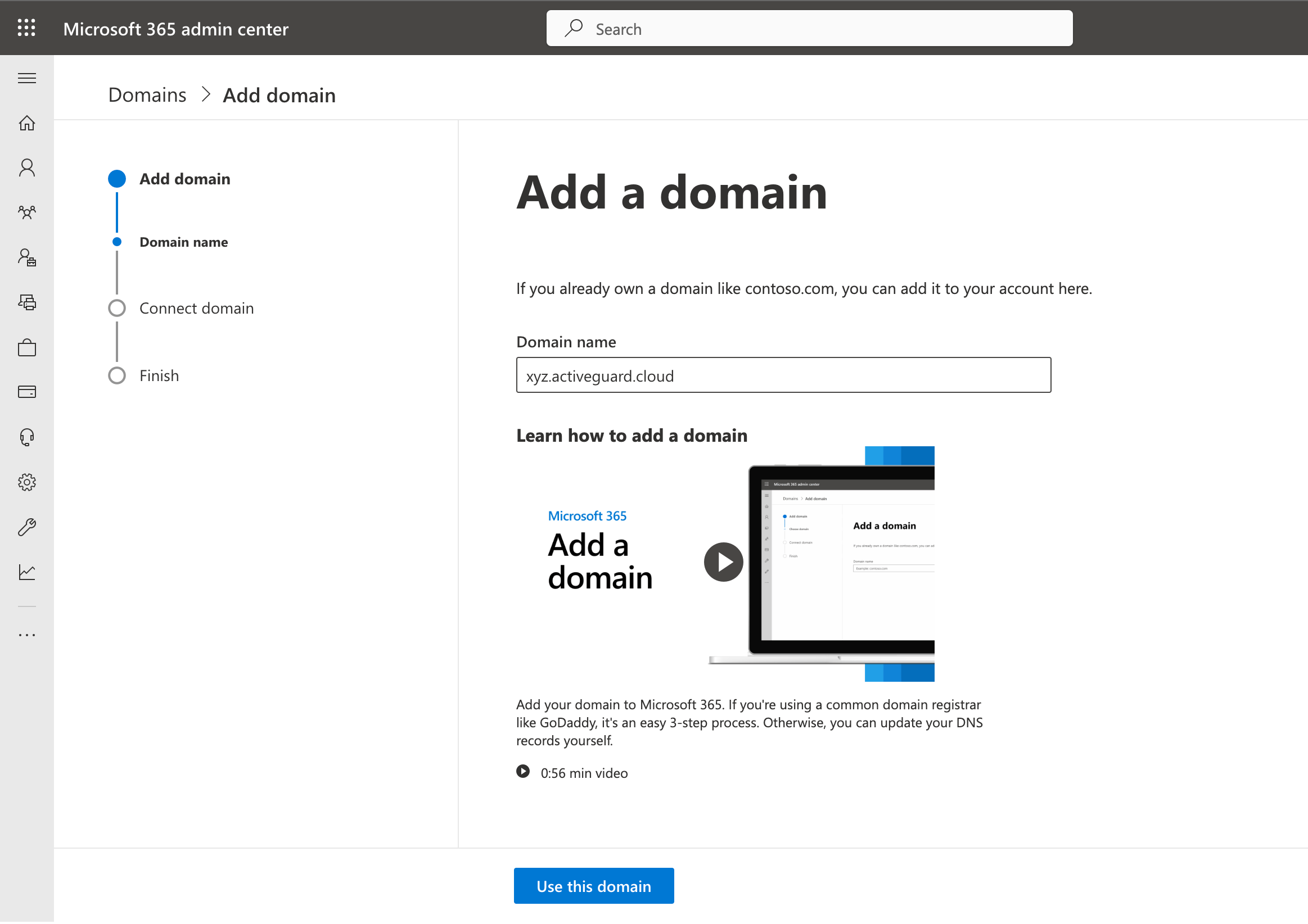Open Settings gear sidebar icon
This screenshot has width=1308, height=924.
tap(27, 483)
